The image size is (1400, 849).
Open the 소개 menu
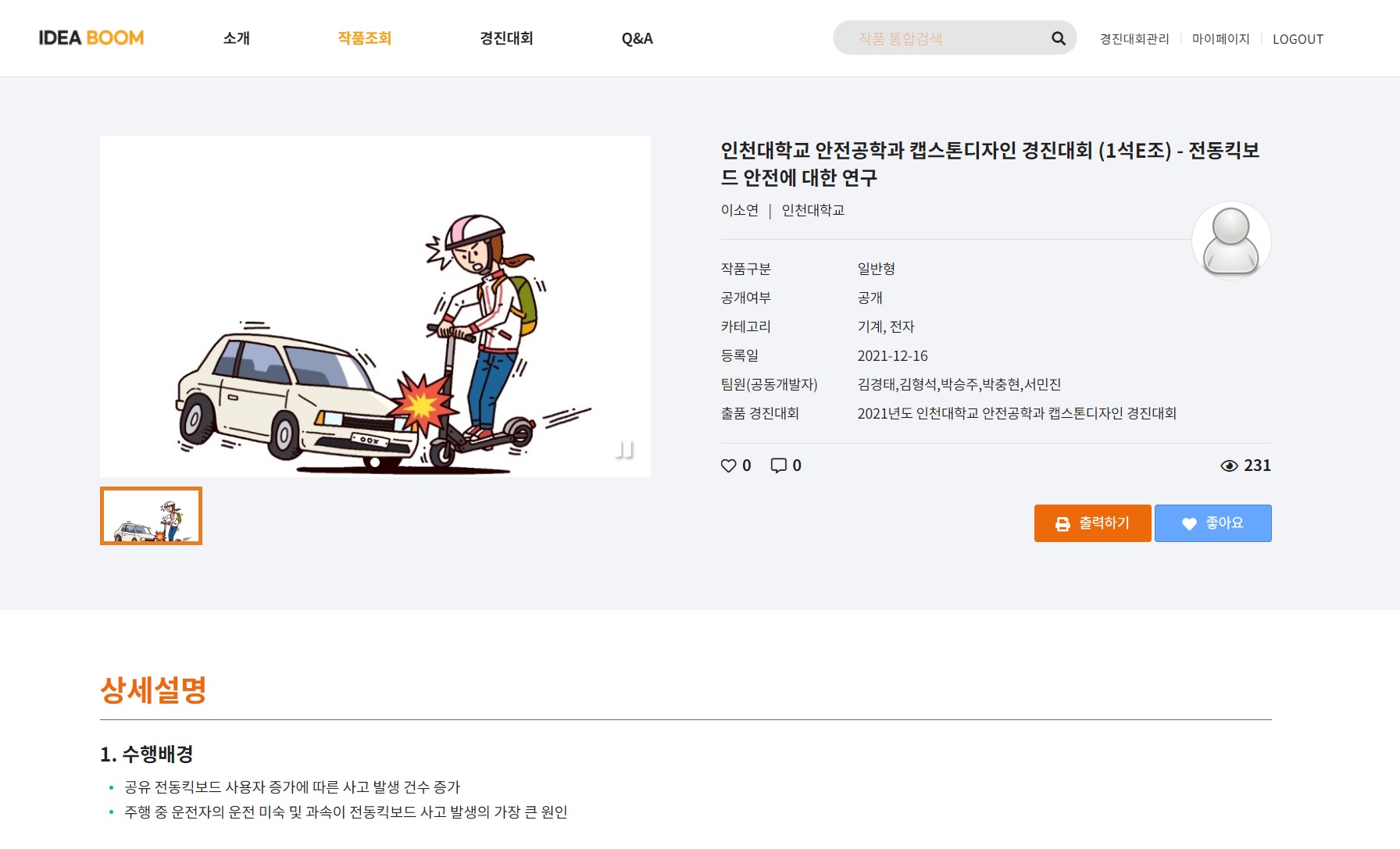[236, 38]
